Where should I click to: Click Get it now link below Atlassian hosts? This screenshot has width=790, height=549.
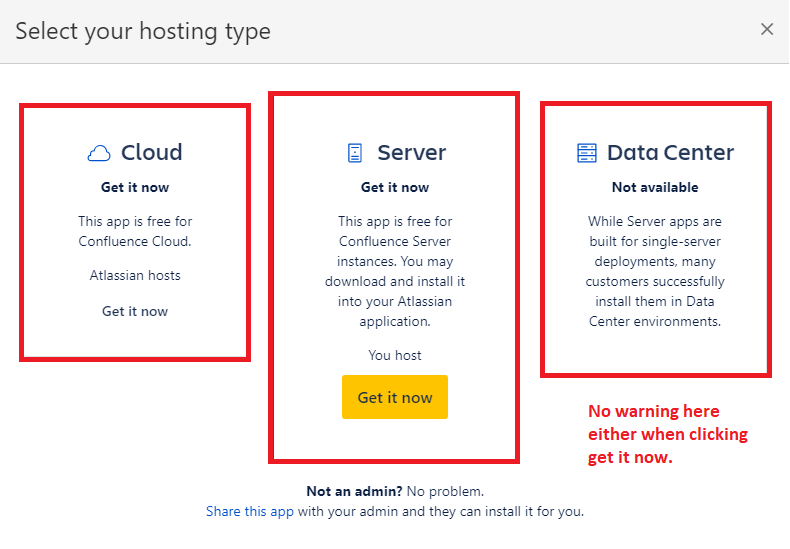click(135, 311)
